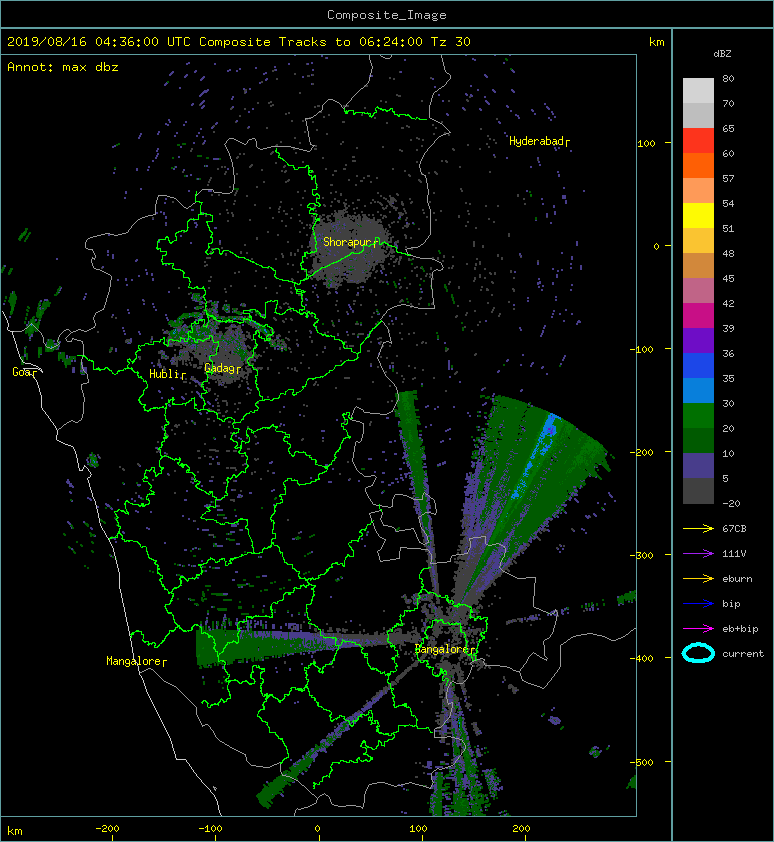Image resolution: width=774 pixels, height=842 pixels.
Task: Select the dark orange 57-60 dBZ swatch
Action: click(698, 165)
